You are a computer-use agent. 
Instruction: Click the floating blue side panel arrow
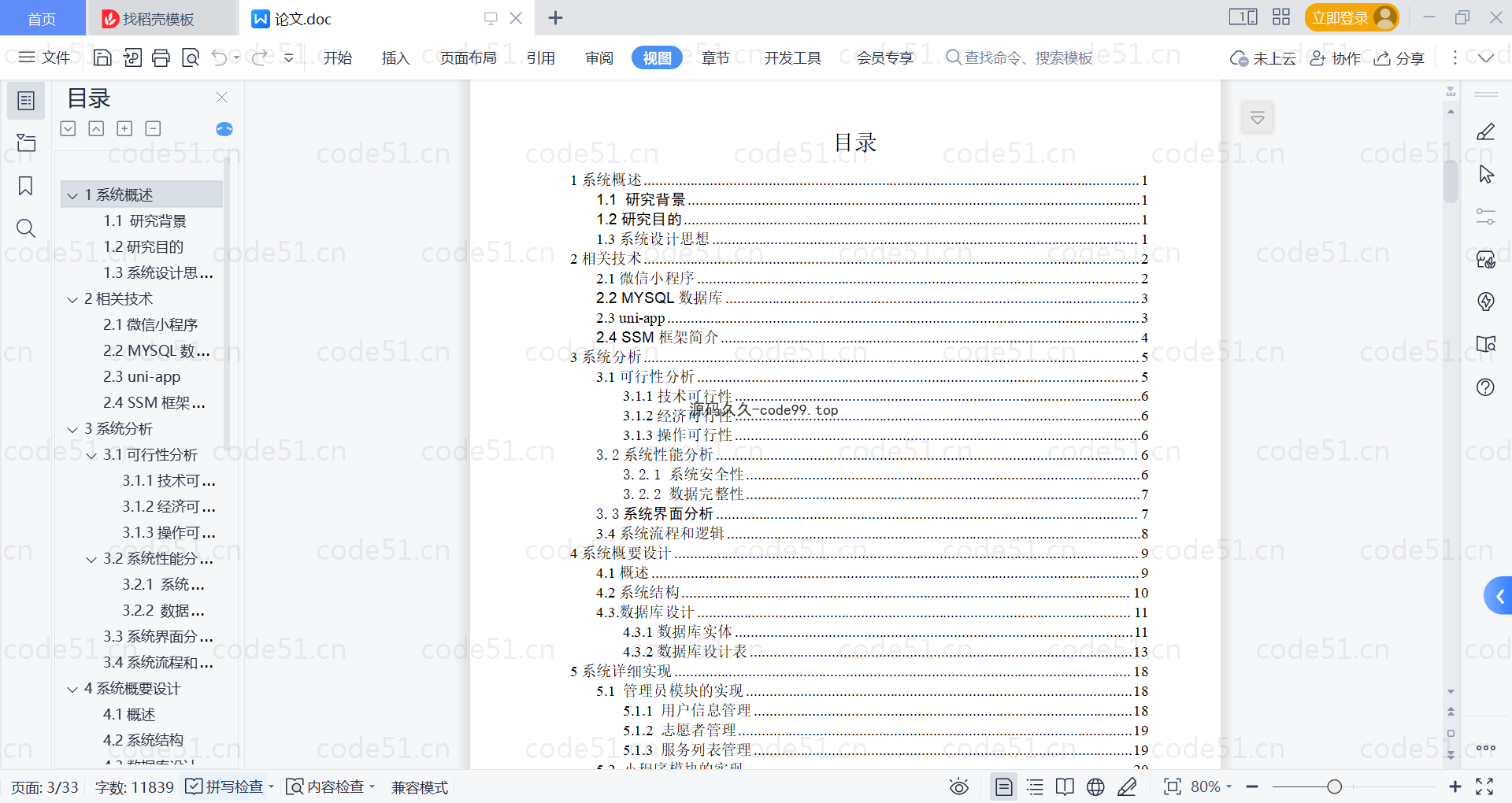(x=1499, y=596)
